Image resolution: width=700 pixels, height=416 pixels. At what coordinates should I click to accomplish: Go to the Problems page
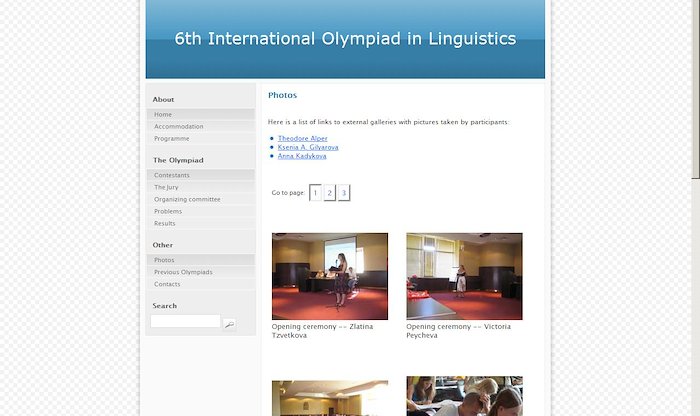pyautogui.click(x=201, y=211)
